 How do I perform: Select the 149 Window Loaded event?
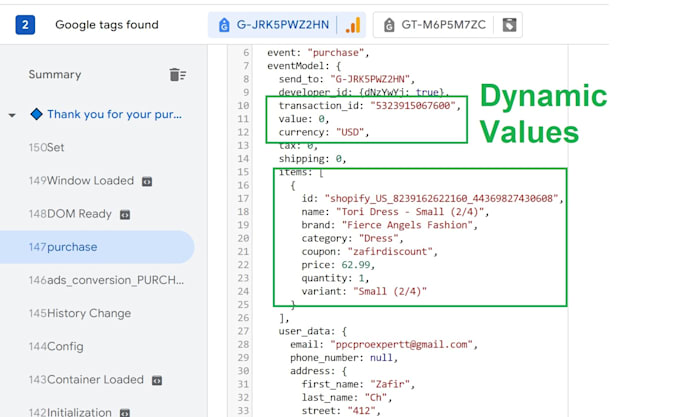point(81,181)
